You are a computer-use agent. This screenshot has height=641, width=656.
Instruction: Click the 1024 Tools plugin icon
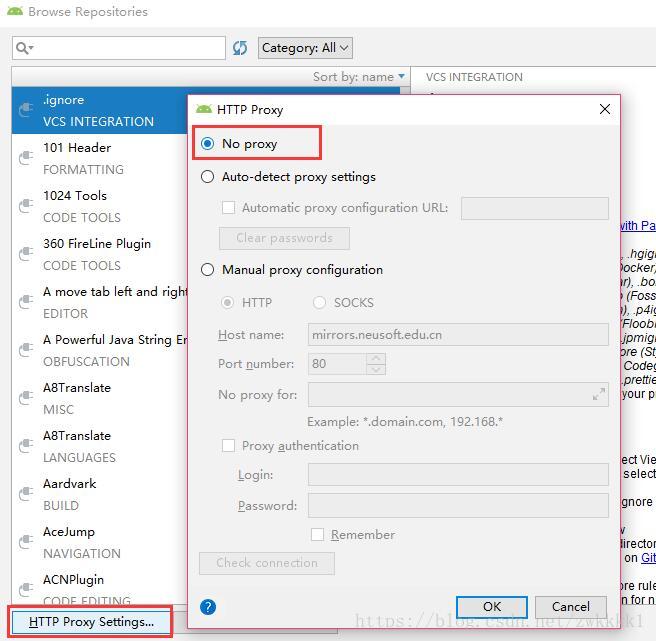[26, 206]
